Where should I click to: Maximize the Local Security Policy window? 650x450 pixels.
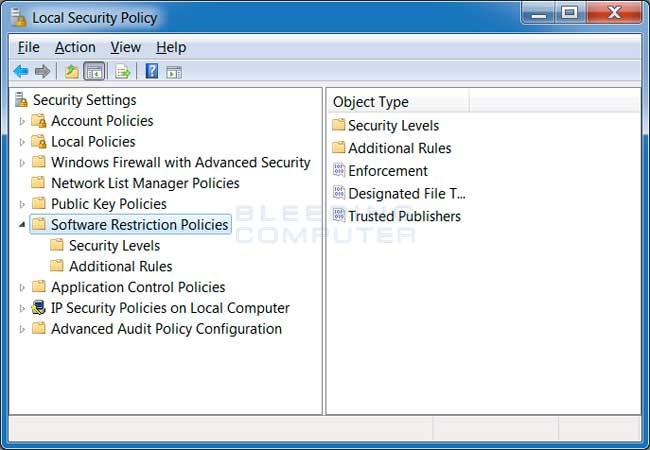tap(570, 13)
